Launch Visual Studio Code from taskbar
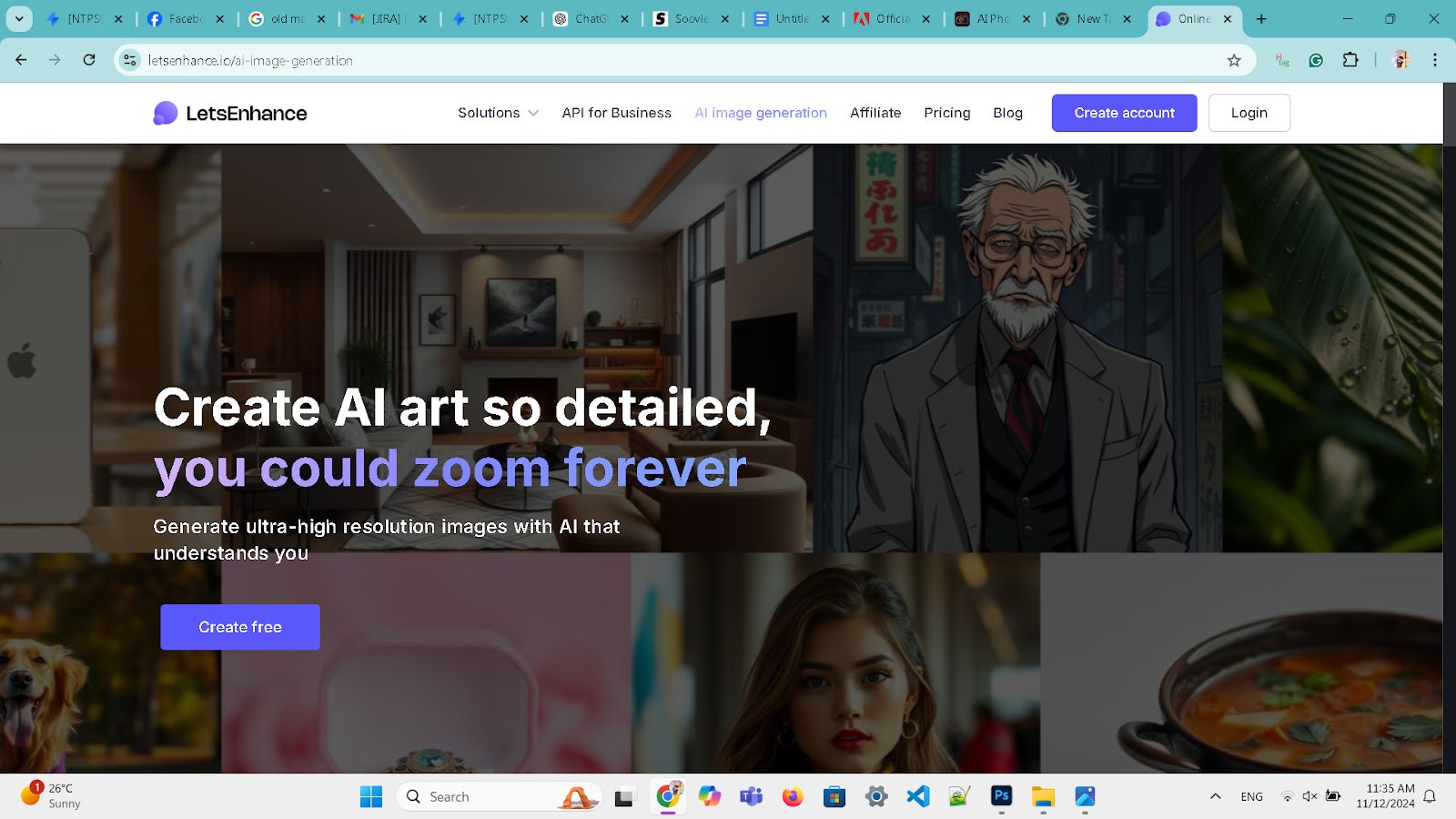The image size is (1456, 819). point(918,797)
